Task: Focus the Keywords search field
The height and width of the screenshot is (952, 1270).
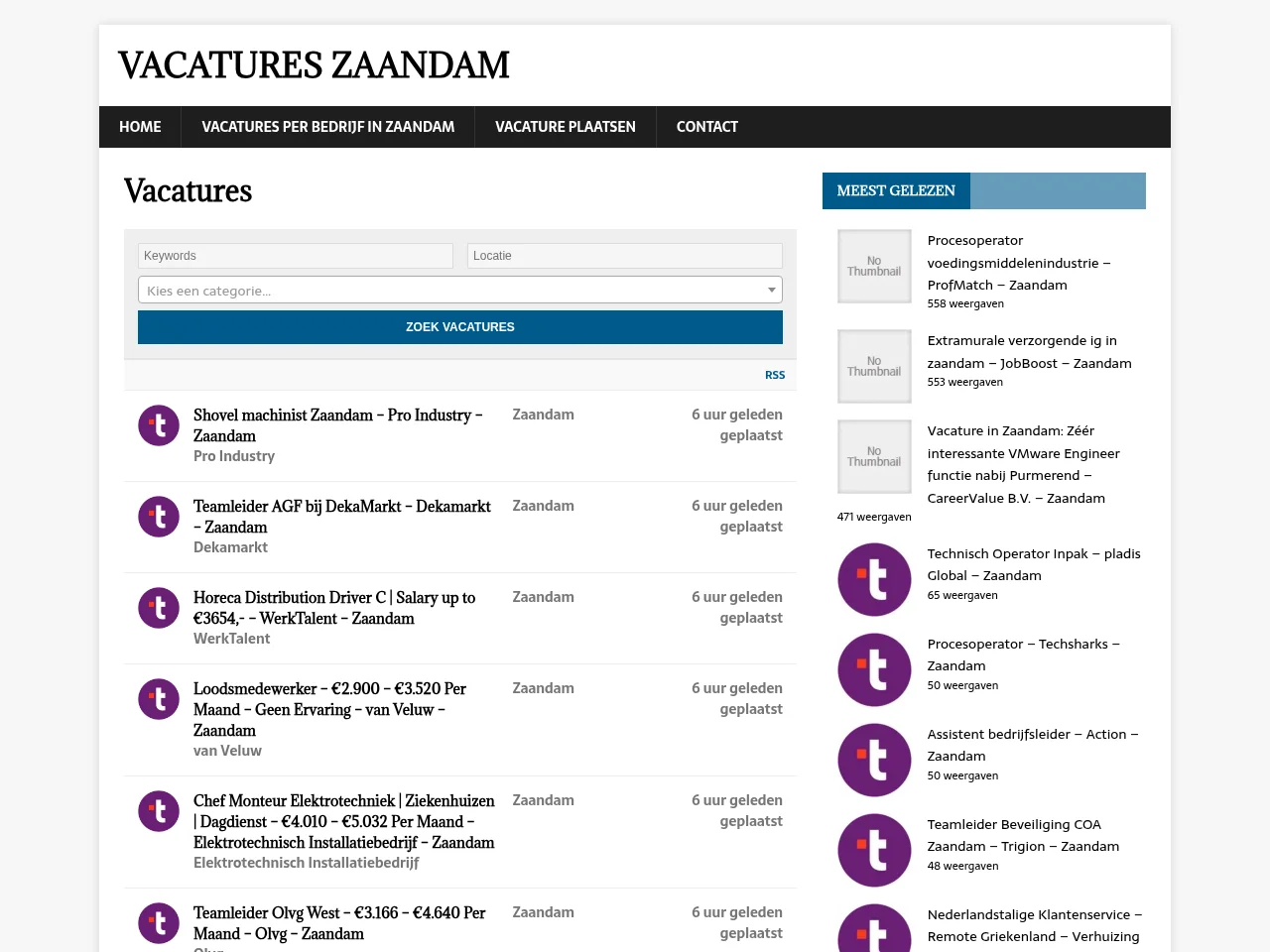Action: tap(296, 256)
